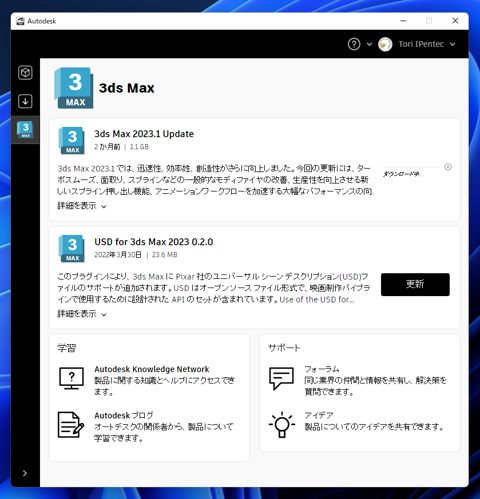Select the 3ds Max sidebar icon
This screenshot has width=480, height=499.
pyautogui.click(x=25, y=130)
